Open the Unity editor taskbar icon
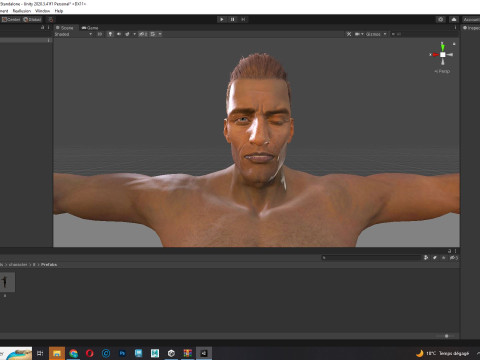The height and width of the screenshot is (360, 480). coord(204,353)
